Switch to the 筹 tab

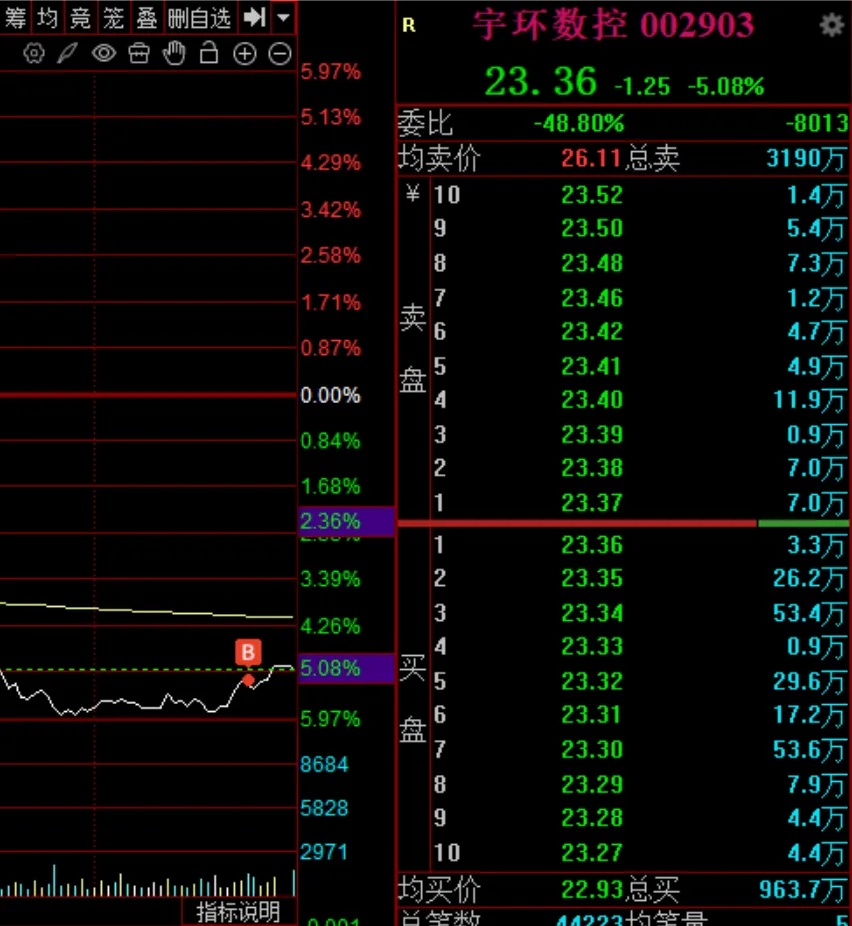pos(16,17)
